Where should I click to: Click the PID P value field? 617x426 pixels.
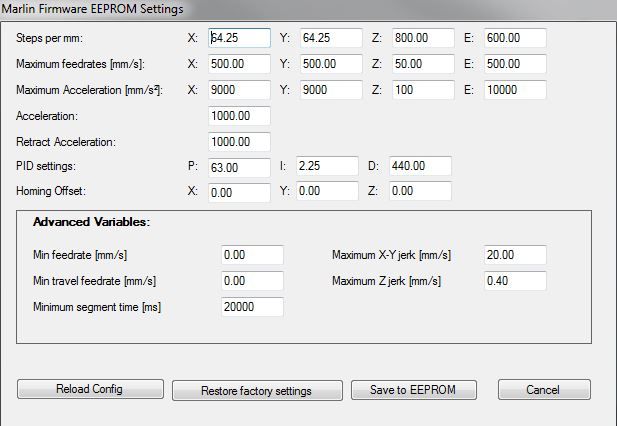tap(239, 167)
